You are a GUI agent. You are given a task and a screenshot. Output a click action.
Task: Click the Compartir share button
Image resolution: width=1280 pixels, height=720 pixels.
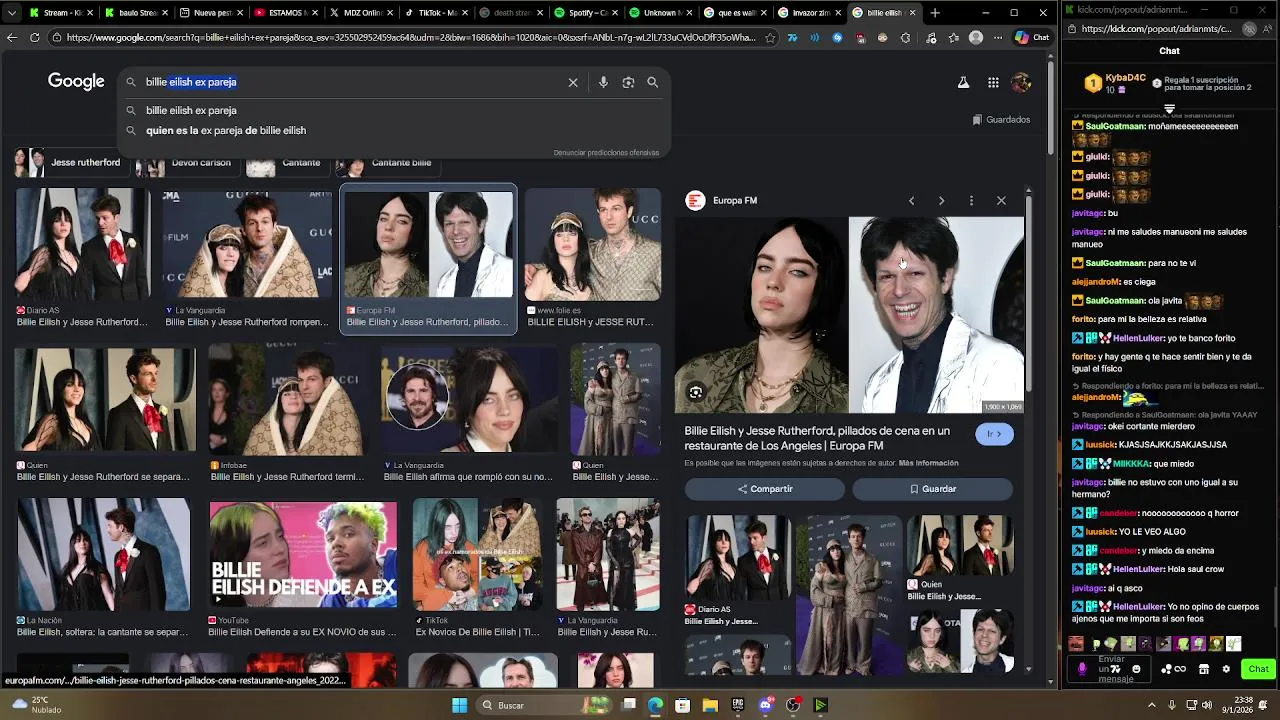(x=765, y=489)
